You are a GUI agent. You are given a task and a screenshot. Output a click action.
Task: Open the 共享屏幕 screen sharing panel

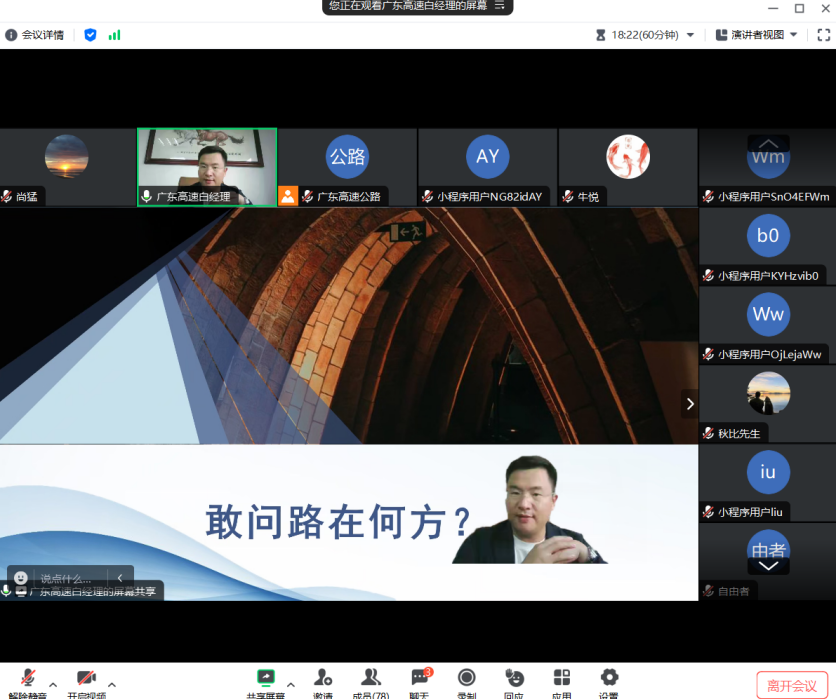point(265,682)
